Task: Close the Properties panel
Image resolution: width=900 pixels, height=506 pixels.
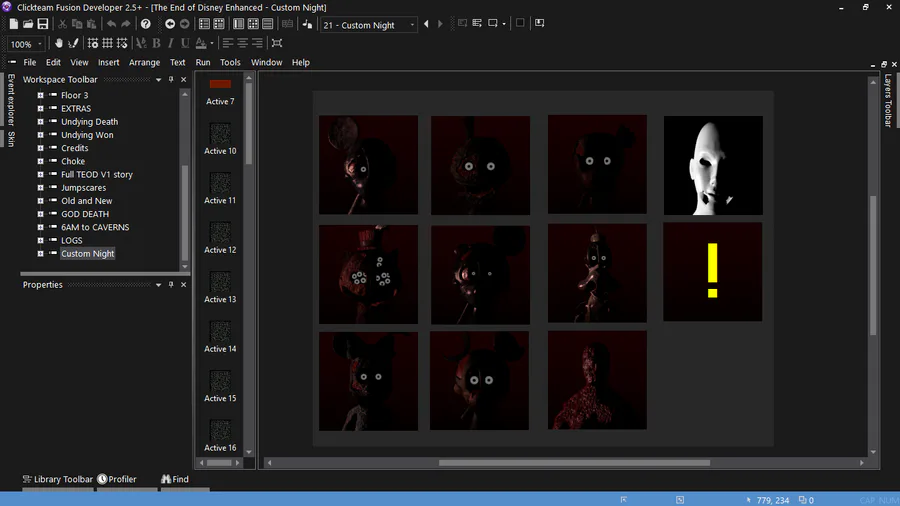Action: coord(184,285)
